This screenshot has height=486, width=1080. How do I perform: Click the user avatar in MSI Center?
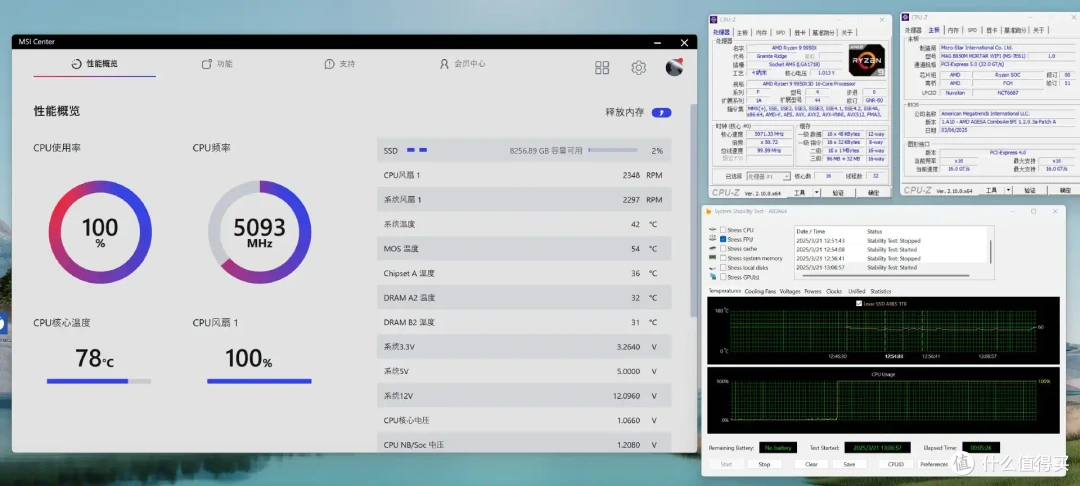(674, 67)
